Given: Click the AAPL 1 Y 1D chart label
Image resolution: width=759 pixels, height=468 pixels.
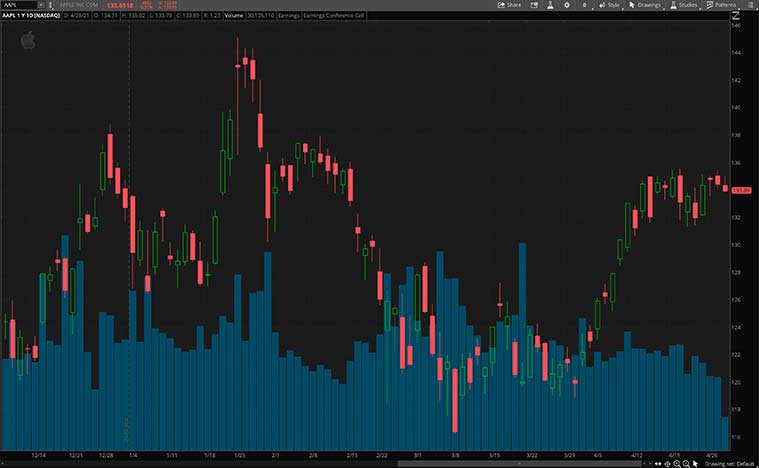Looking at the screenshot, I should coord(31,15).
